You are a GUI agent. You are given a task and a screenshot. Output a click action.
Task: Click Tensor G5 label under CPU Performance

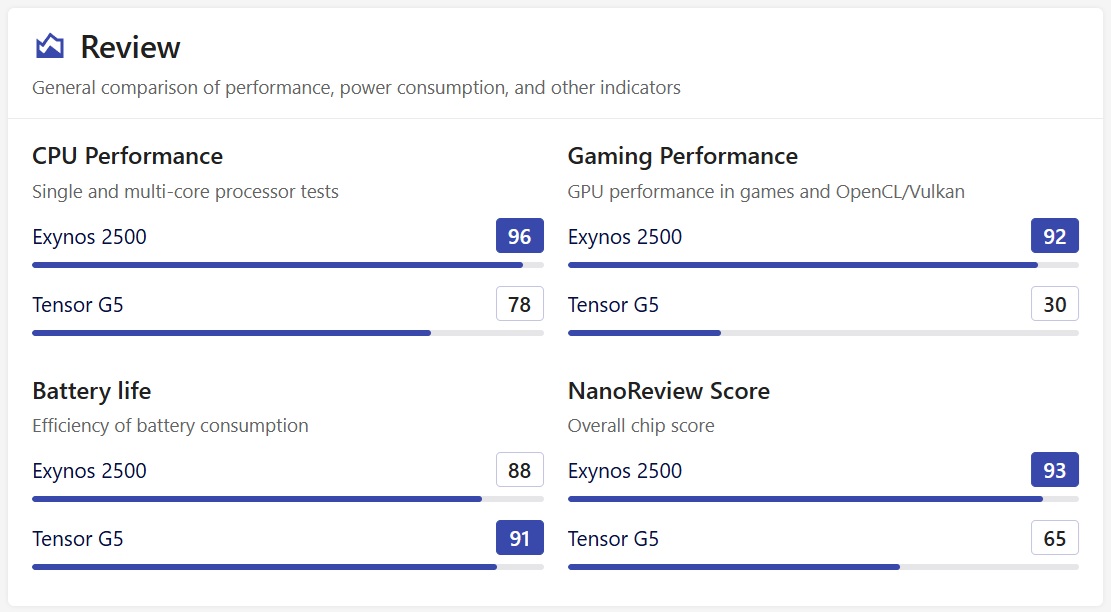78,305
